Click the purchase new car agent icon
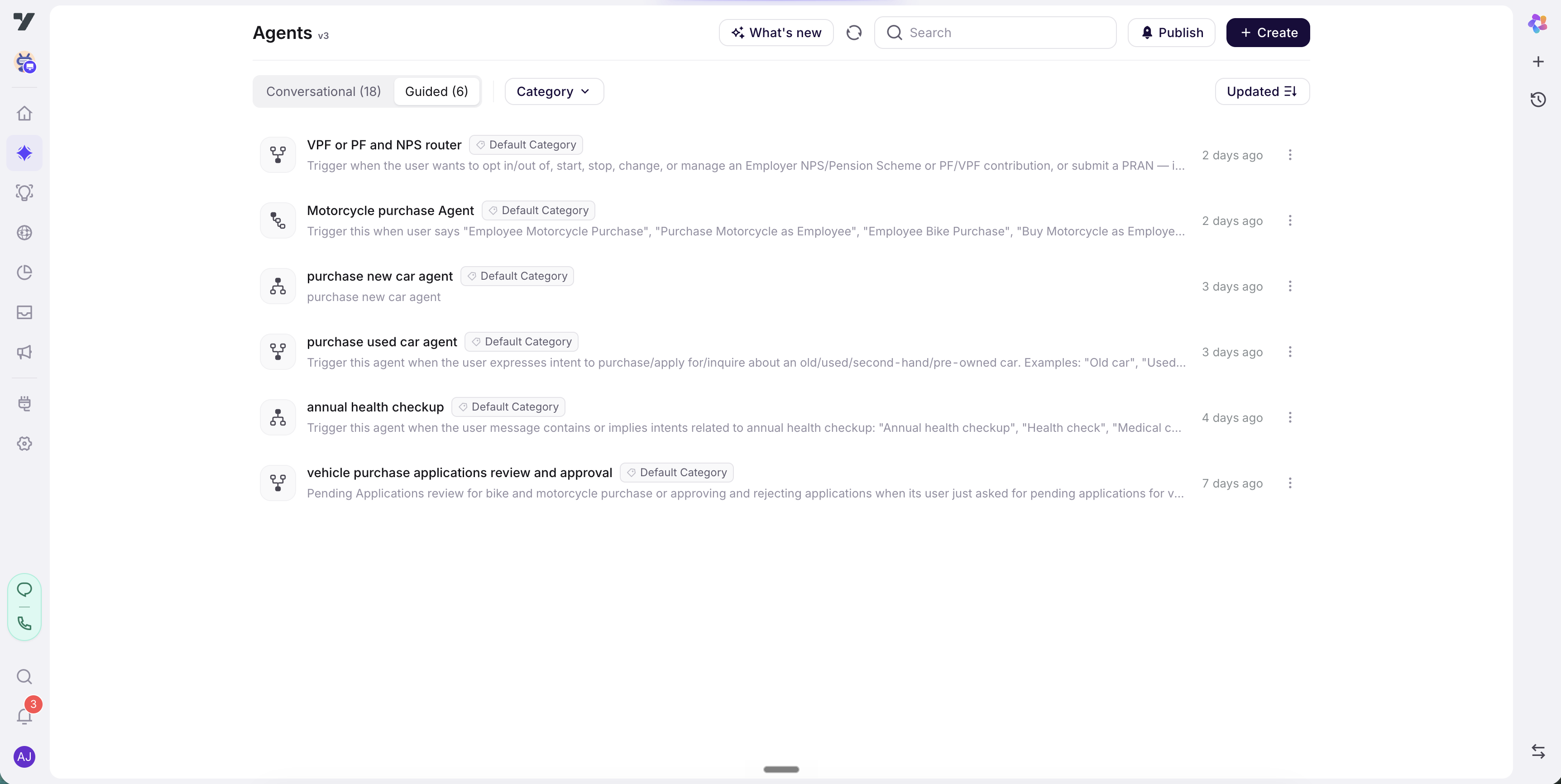The image size is (1561, 784). 278,286
